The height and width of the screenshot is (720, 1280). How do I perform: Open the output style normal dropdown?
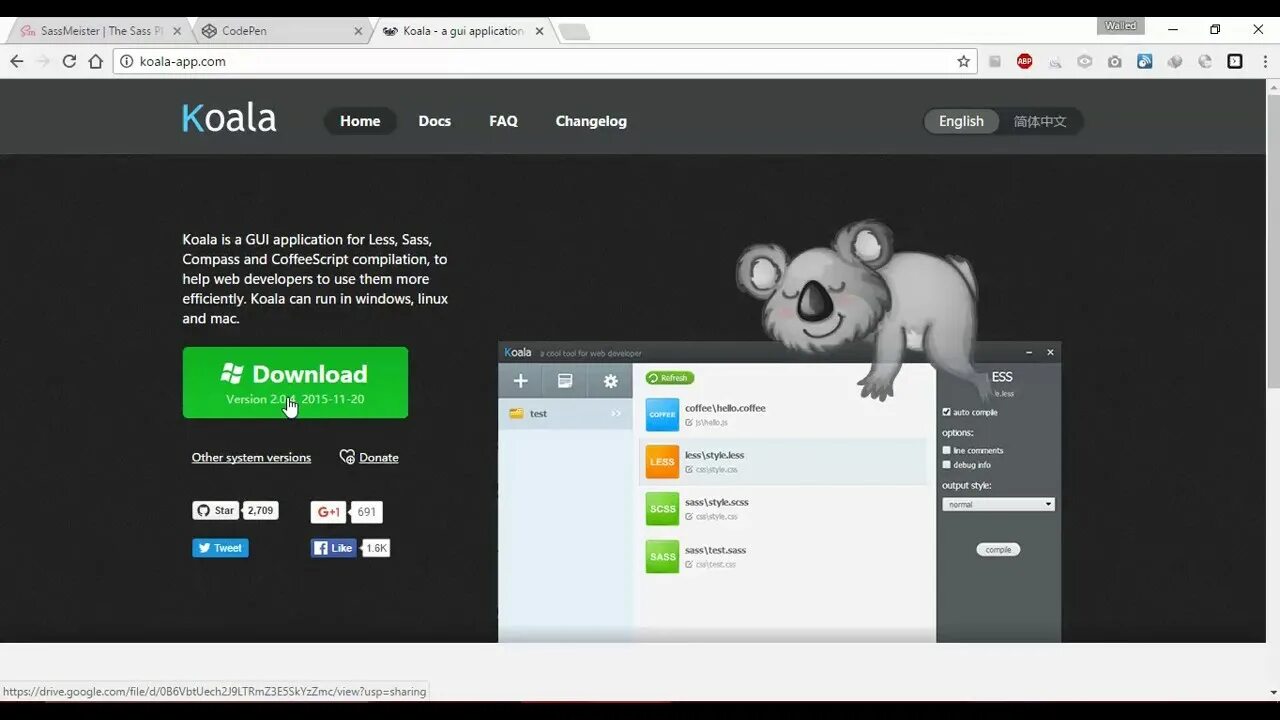[x=998, y=504]
